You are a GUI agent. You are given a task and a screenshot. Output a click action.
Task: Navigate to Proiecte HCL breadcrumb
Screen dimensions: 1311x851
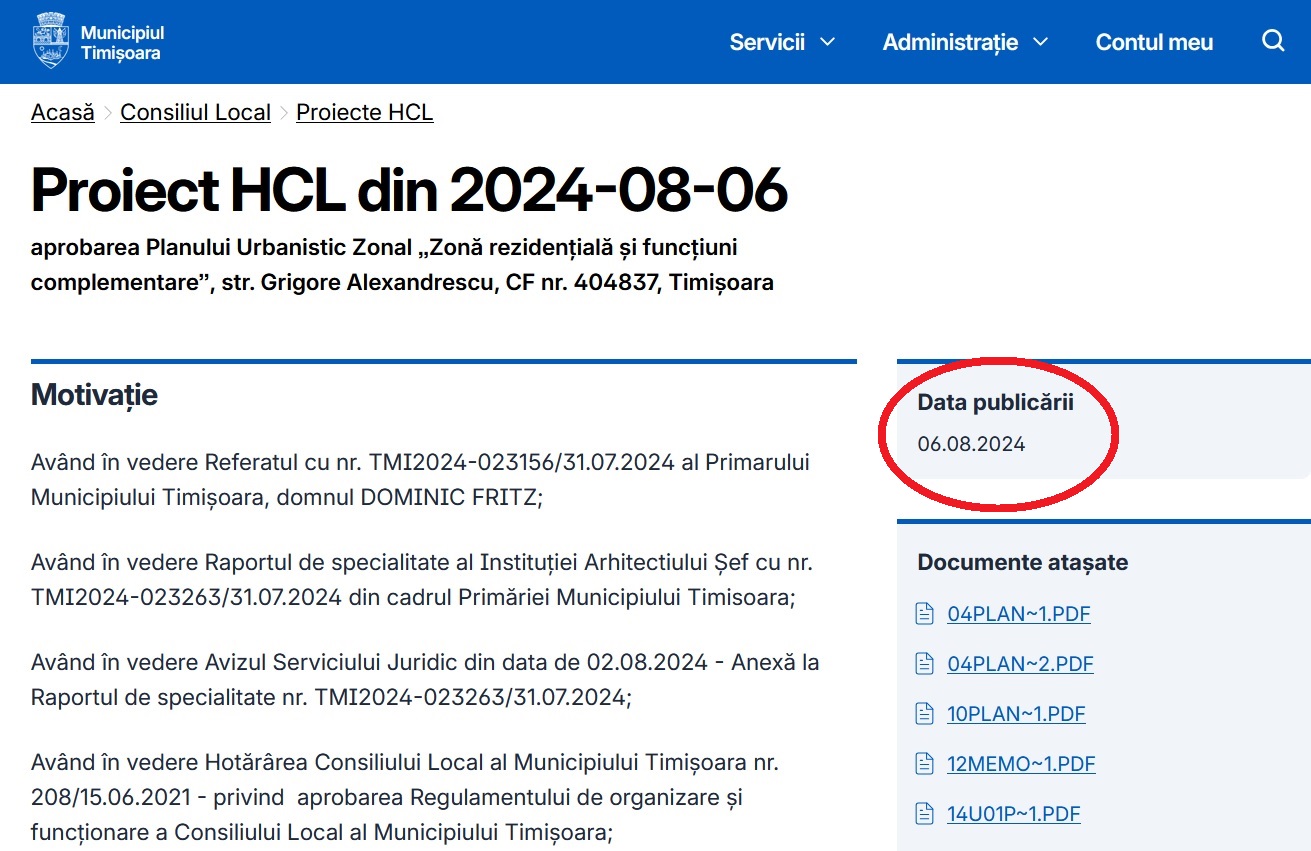[x=365, y=112]
